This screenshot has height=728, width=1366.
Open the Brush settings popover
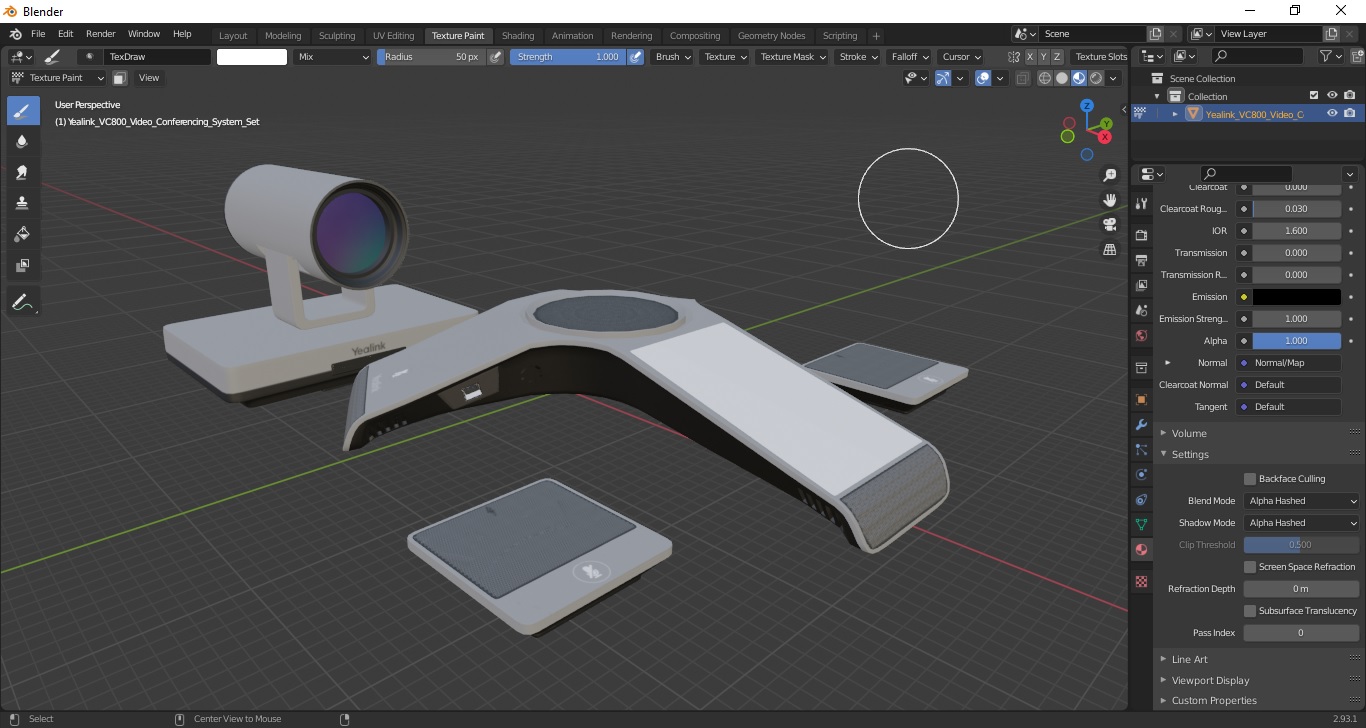[x=672, y=57]
